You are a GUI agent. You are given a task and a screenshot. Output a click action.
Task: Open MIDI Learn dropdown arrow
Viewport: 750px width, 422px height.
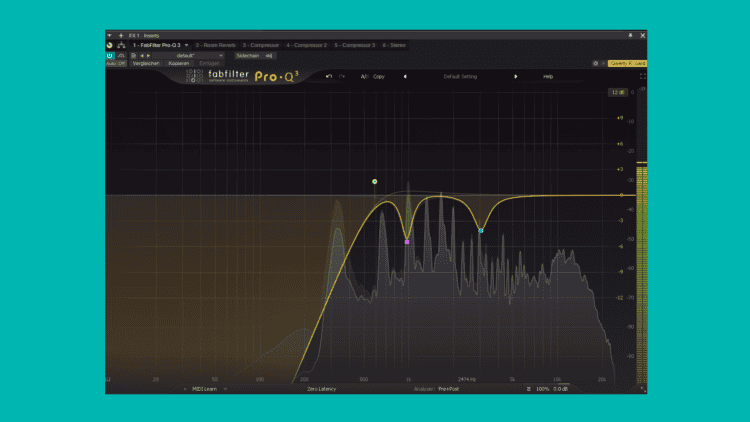click(225, 389)
